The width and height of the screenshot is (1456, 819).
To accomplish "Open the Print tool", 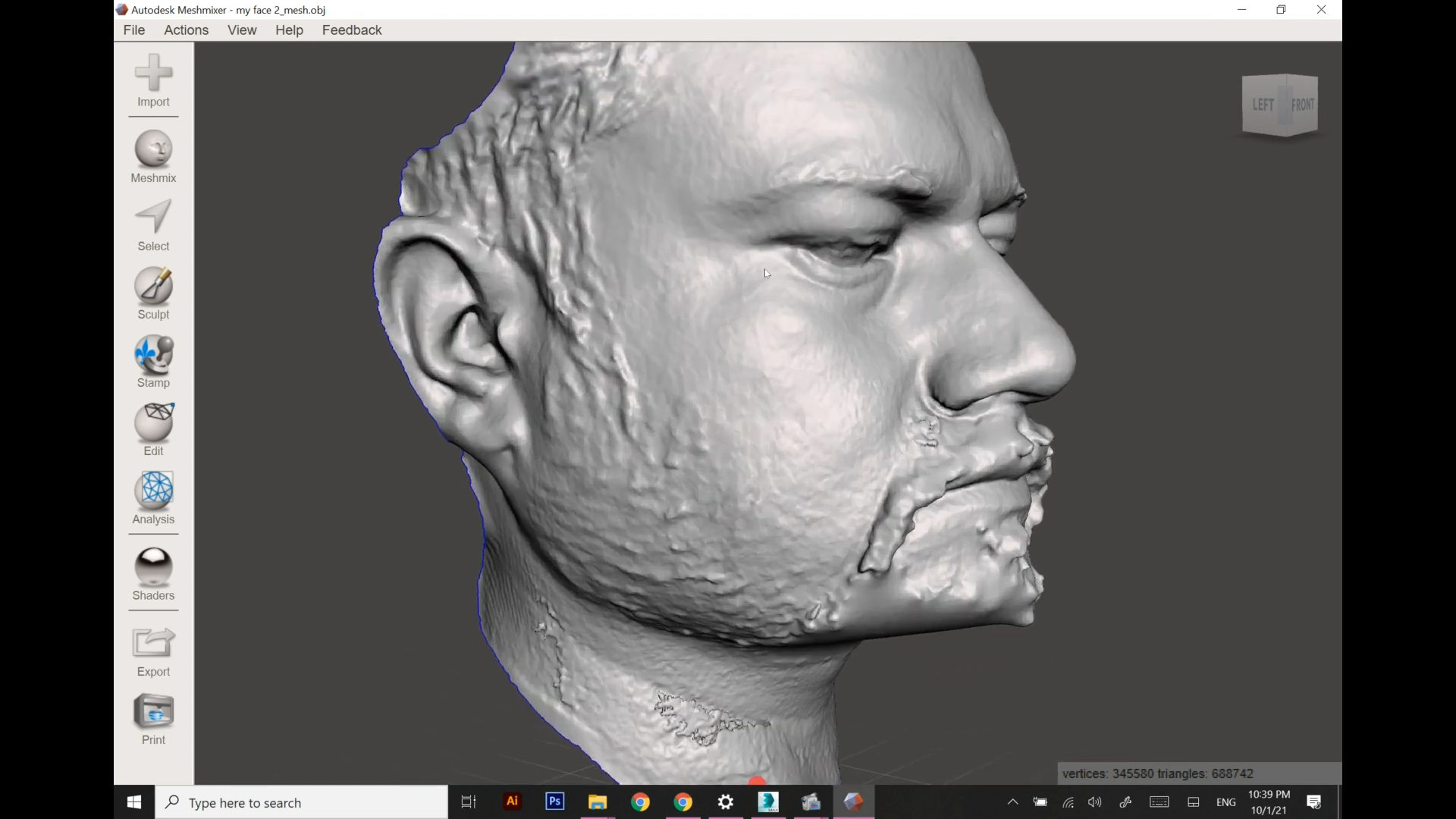I will 153,717.
